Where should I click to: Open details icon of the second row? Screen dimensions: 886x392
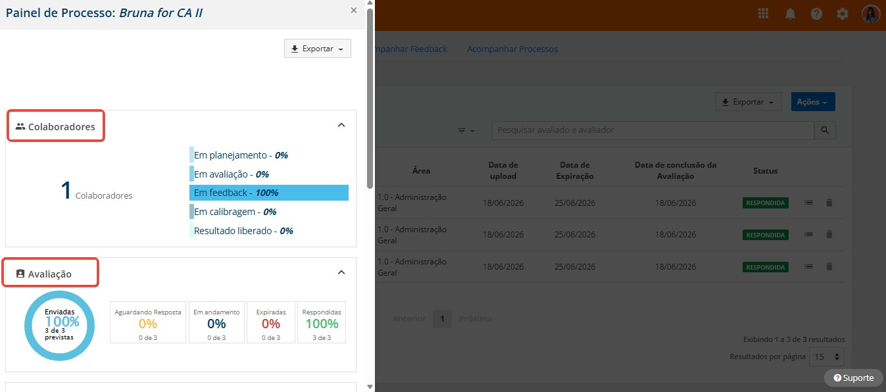tap(809, 234)
